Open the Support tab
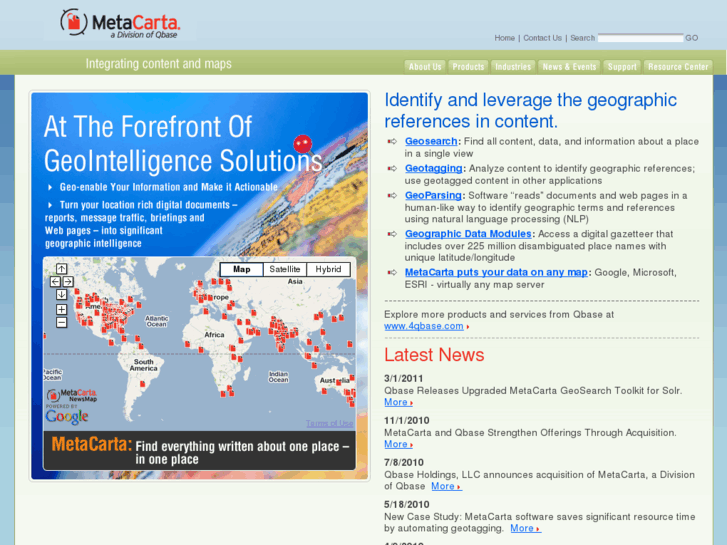The height and width of the screenshot is (545, 727). tap(622, 67)
